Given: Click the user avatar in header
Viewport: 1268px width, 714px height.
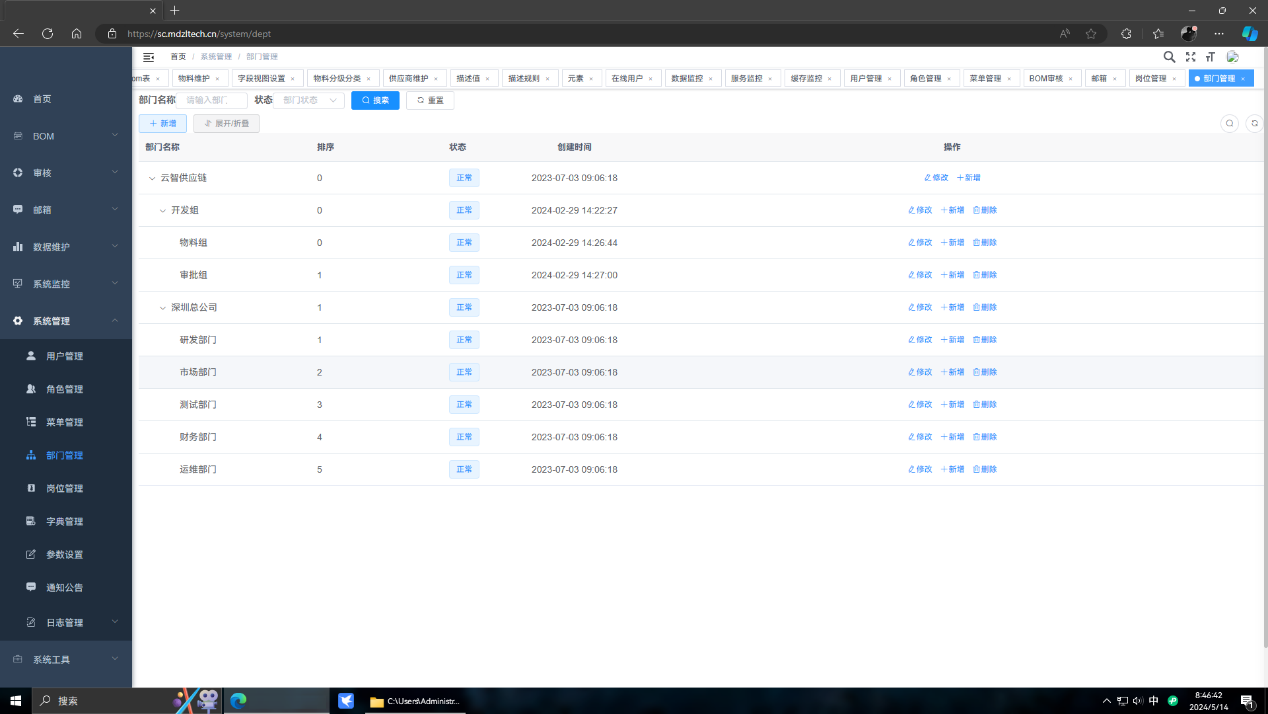Looking at the screenshot, I should tap(1233, 57).
